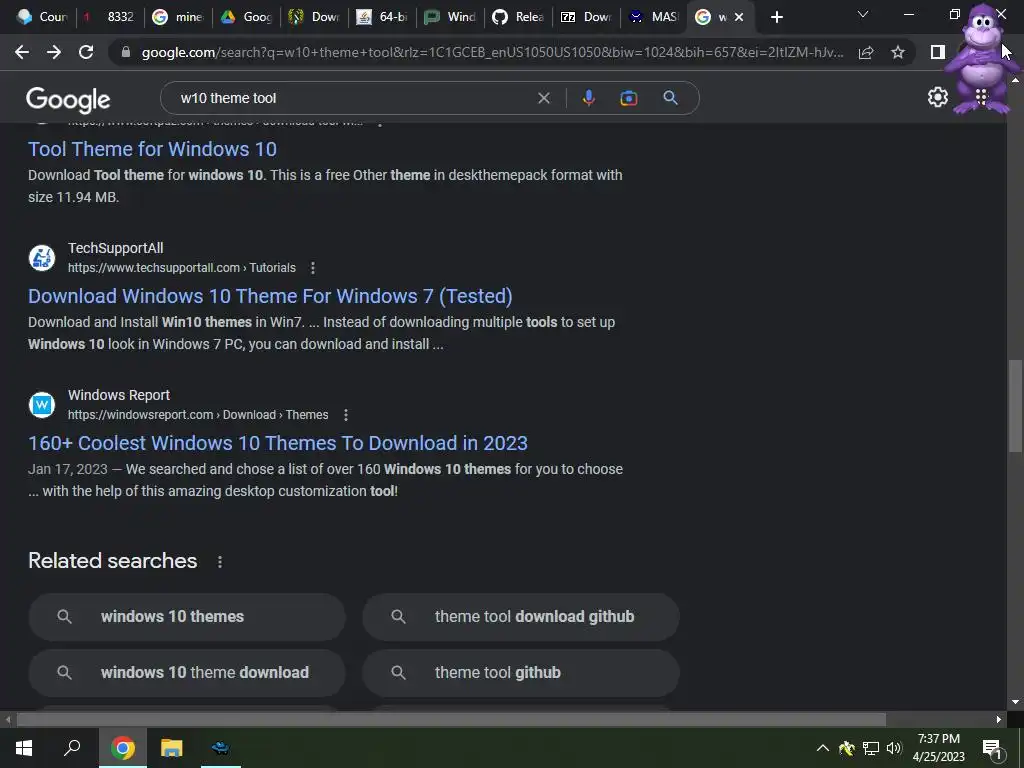Open '160+ Coolest Windows 10 Themes' link

278,443
